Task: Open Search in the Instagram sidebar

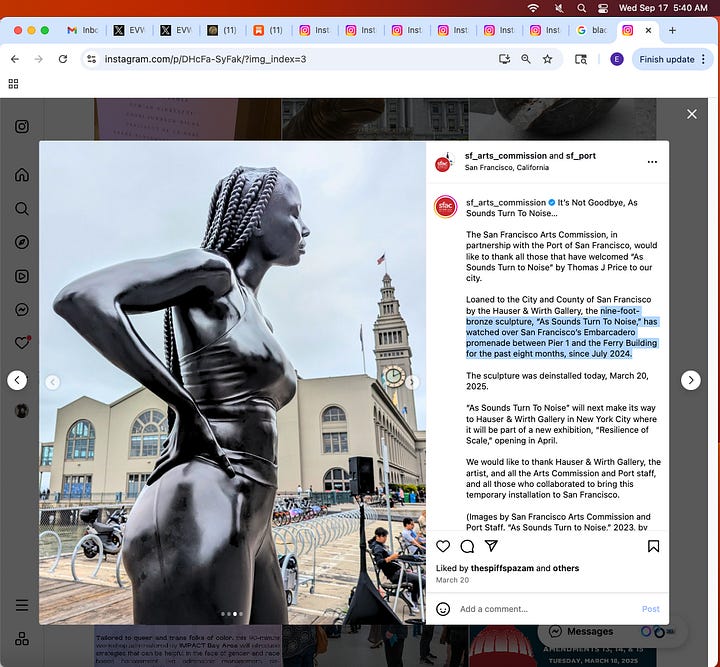Action: coord(22,208)
